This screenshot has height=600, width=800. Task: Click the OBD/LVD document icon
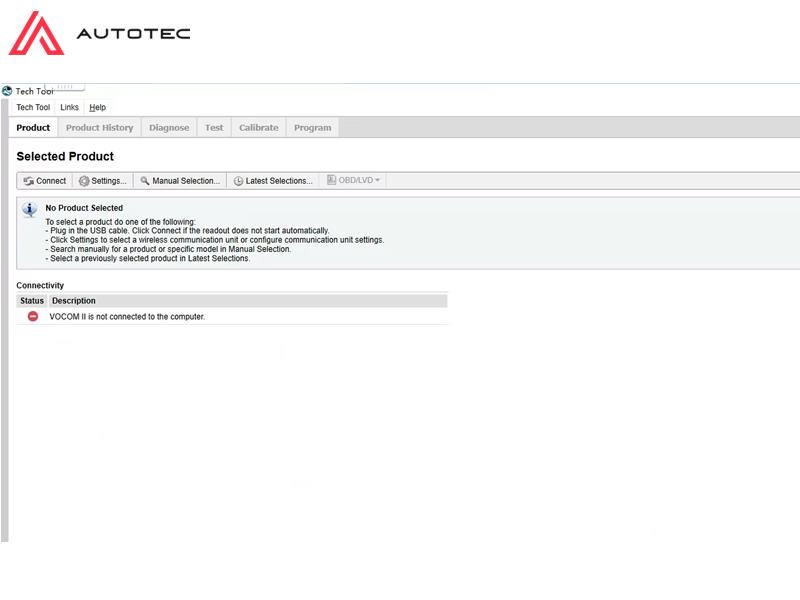pos(332,180)
